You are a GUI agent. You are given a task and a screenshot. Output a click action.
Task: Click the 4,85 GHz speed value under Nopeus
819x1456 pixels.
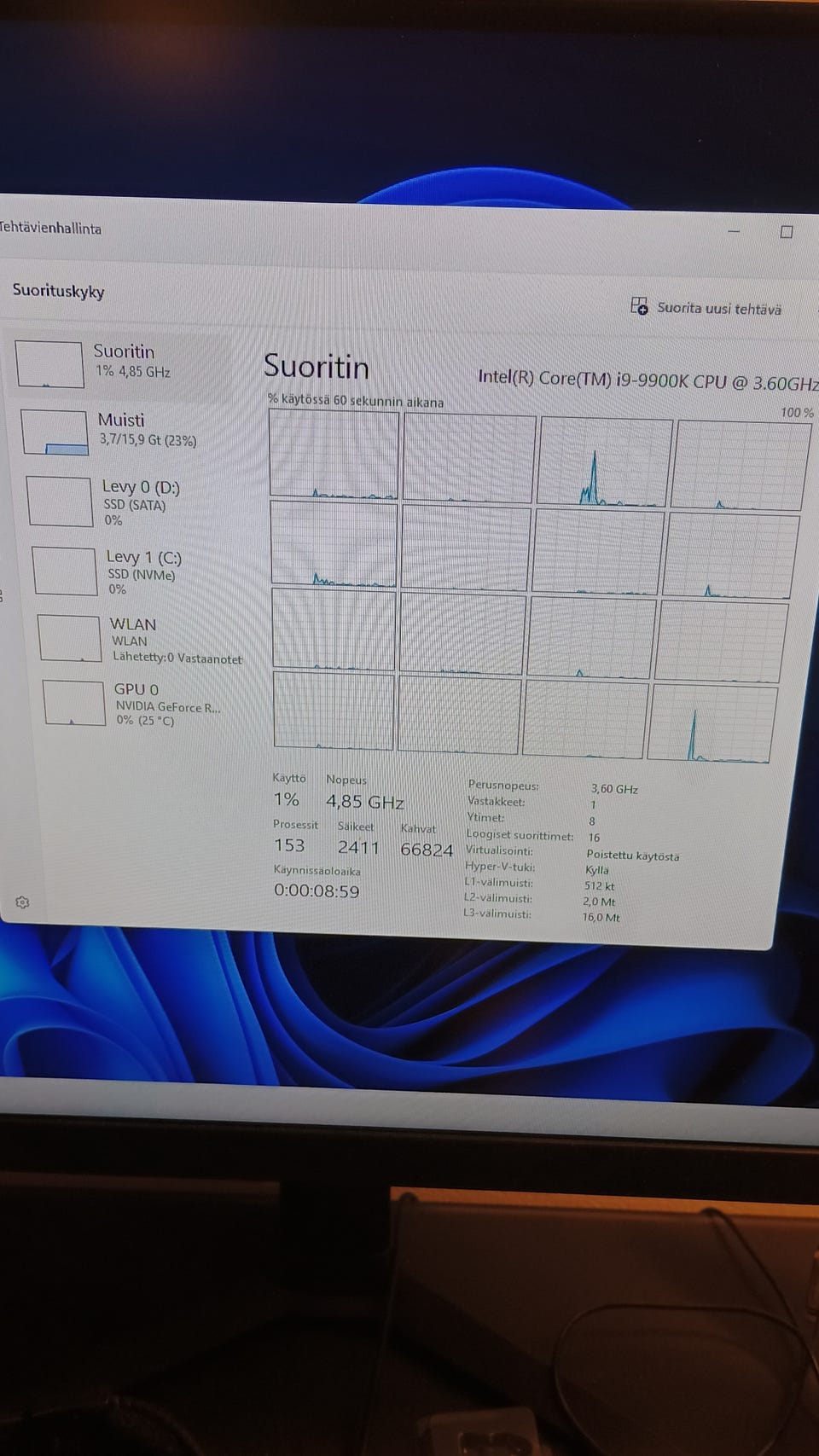pos(364,802)
